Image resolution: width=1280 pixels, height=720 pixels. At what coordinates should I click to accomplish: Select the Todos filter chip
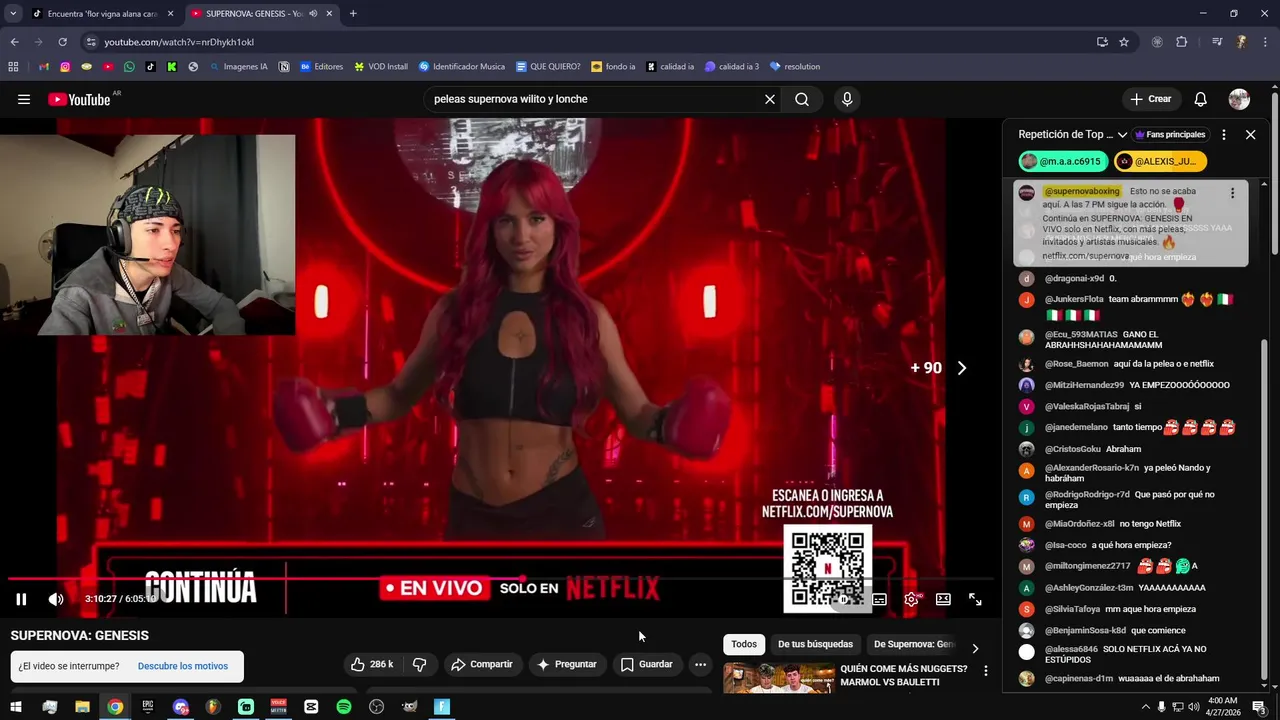point(744,644)
